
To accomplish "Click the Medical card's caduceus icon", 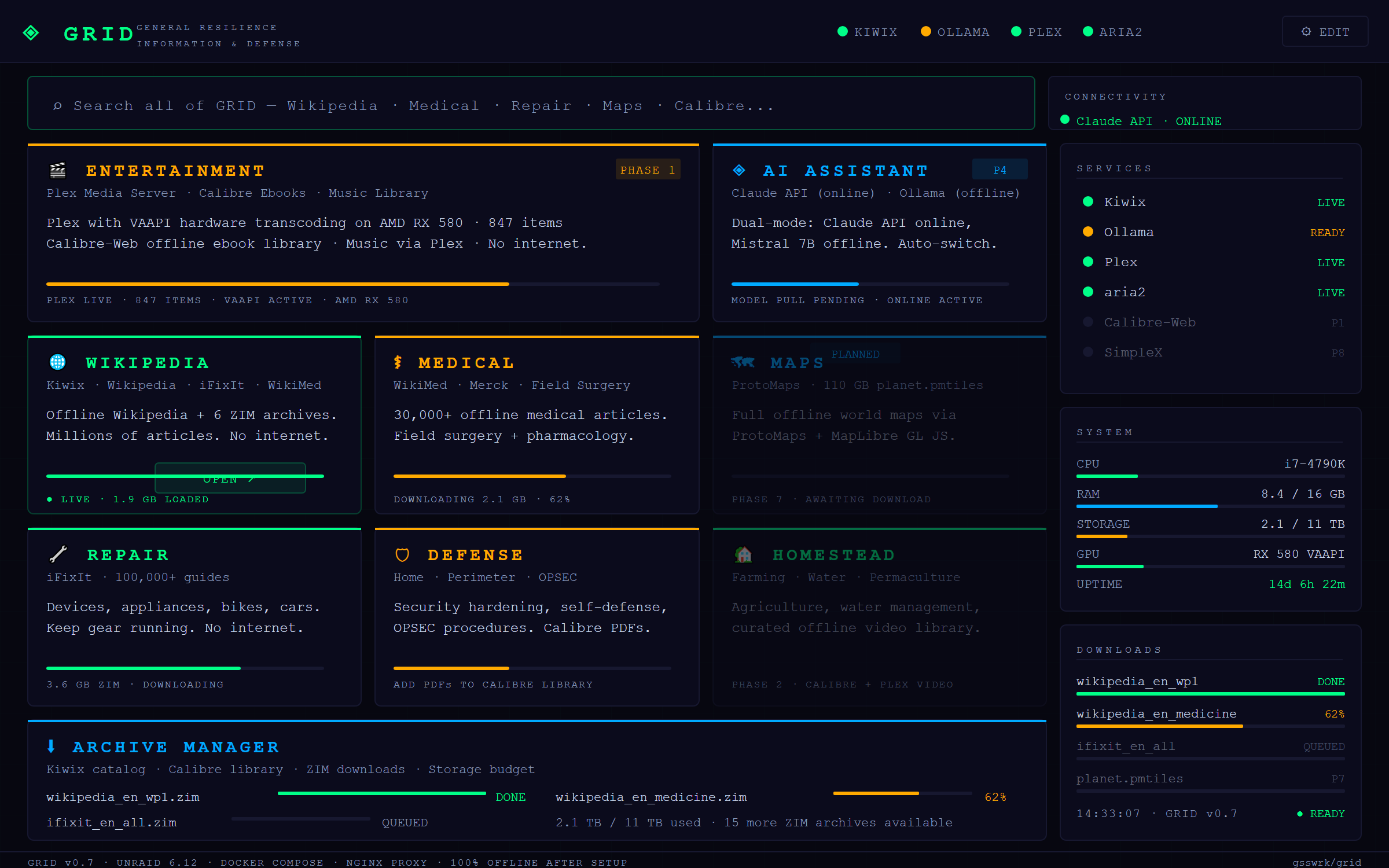I will pyautogui.click(x=398, y=362).
